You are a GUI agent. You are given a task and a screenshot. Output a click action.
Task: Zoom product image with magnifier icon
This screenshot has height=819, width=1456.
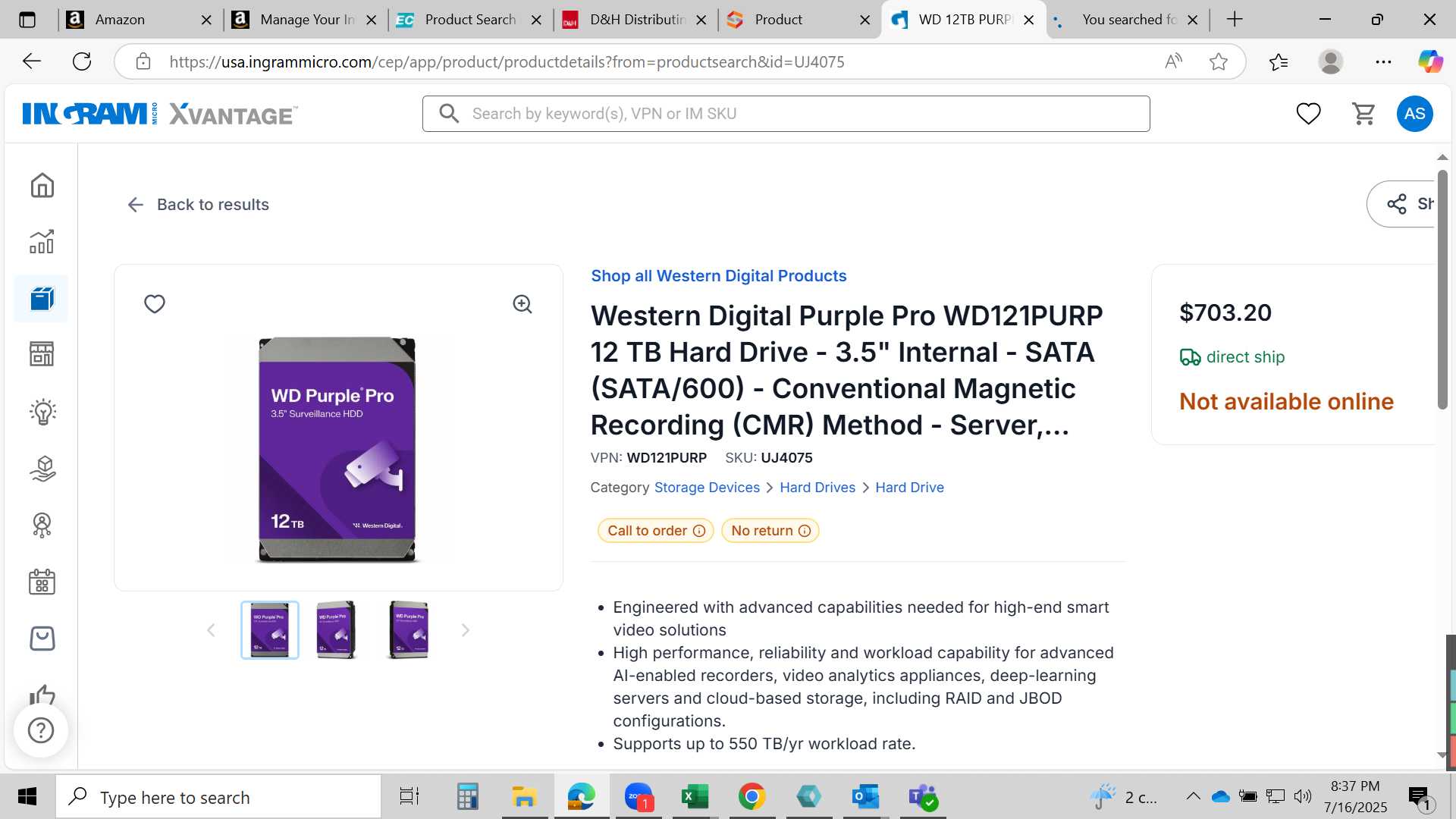[522, 304]
